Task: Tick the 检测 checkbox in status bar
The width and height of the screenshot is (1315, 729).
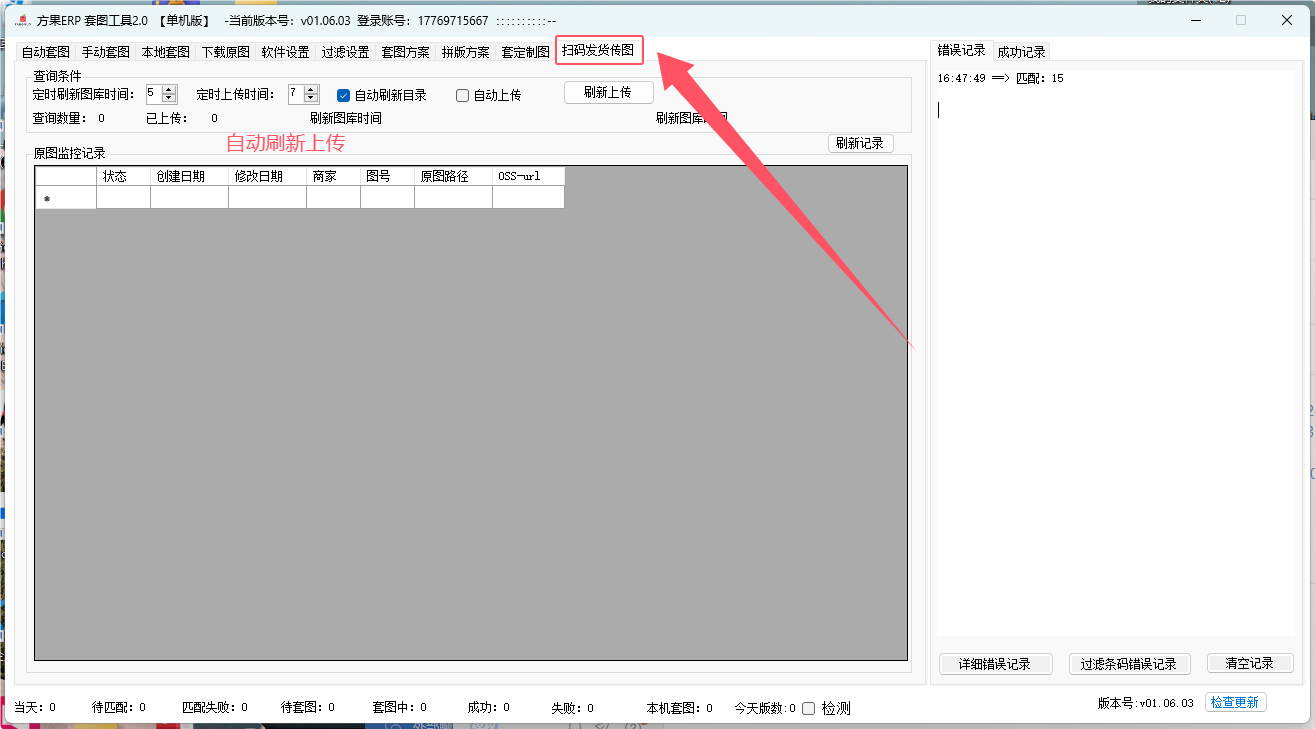Action: coord(809,708)
